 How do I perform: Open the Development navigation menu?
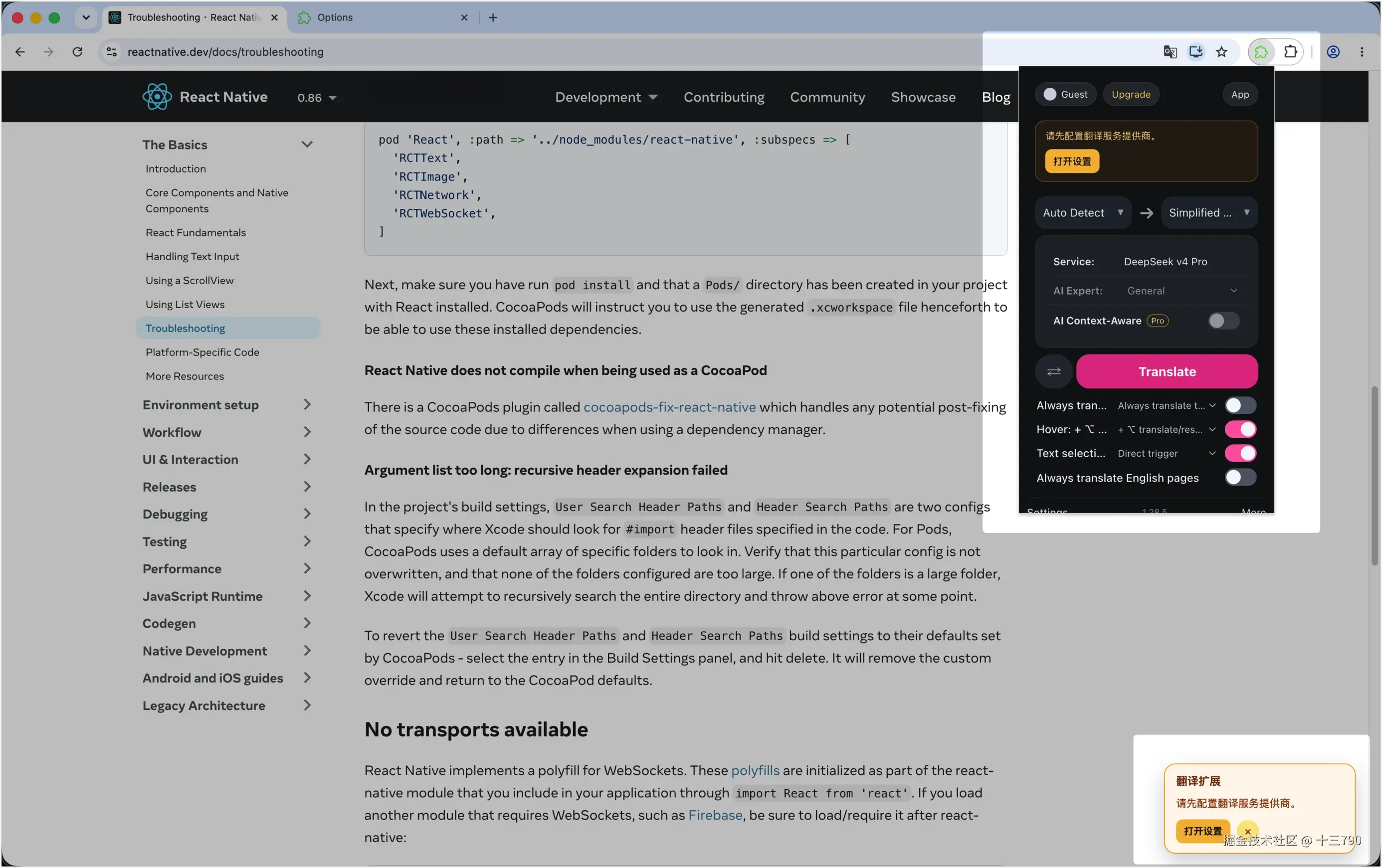point(606,97)
